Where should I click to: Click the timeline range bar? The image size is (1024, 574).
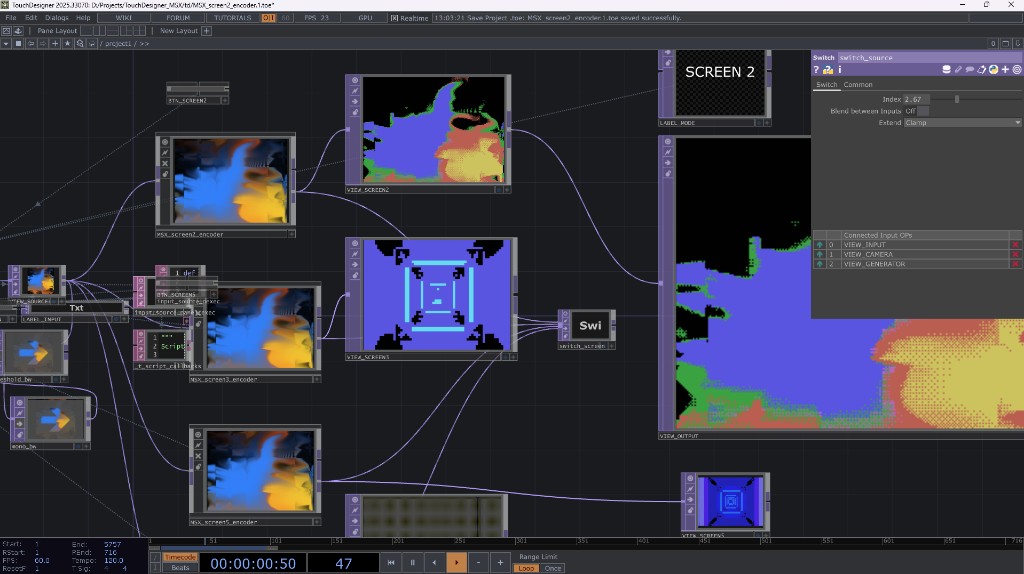(216, 549)
